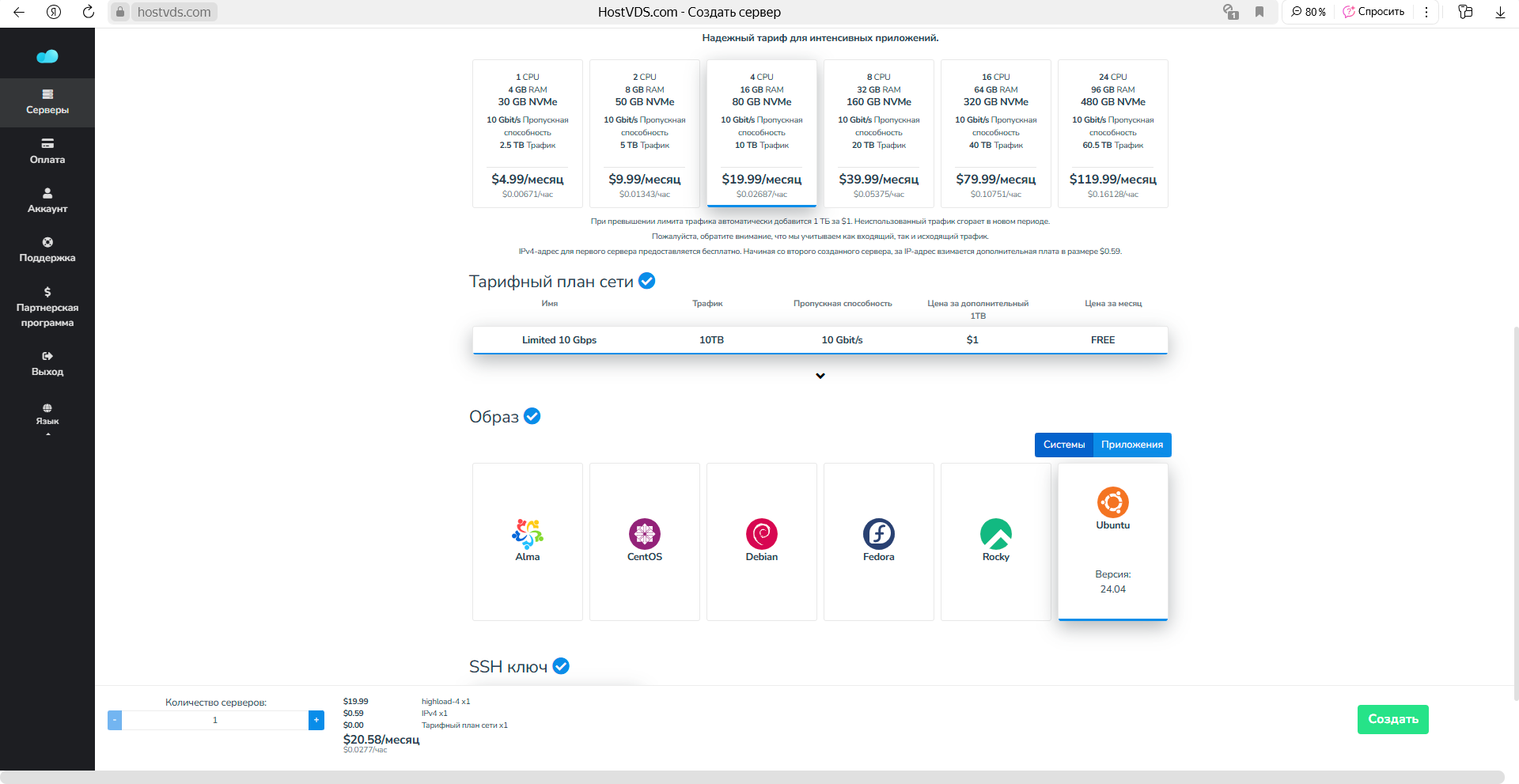This screenshot has width=1519, height=784.
Task: Choose the Fedora image
Action: pos(879,542)
